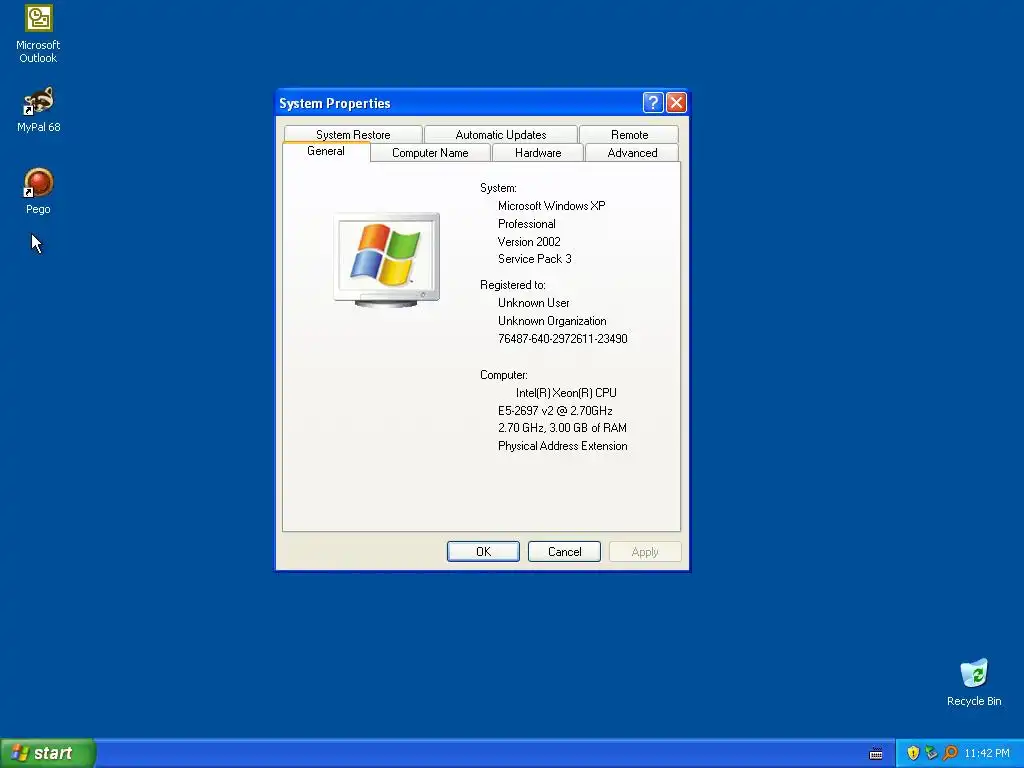Click the 'System:' label
1024x768 pixels.
pos(498,188)
